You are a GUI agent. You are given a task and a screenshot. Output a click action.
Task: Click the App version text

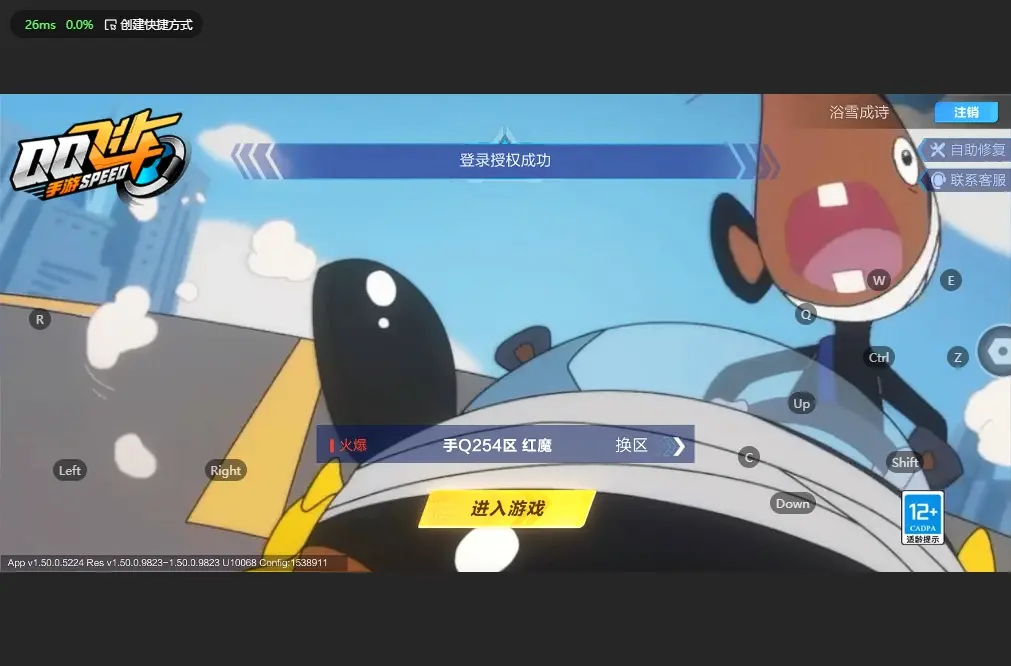(167, 563)
